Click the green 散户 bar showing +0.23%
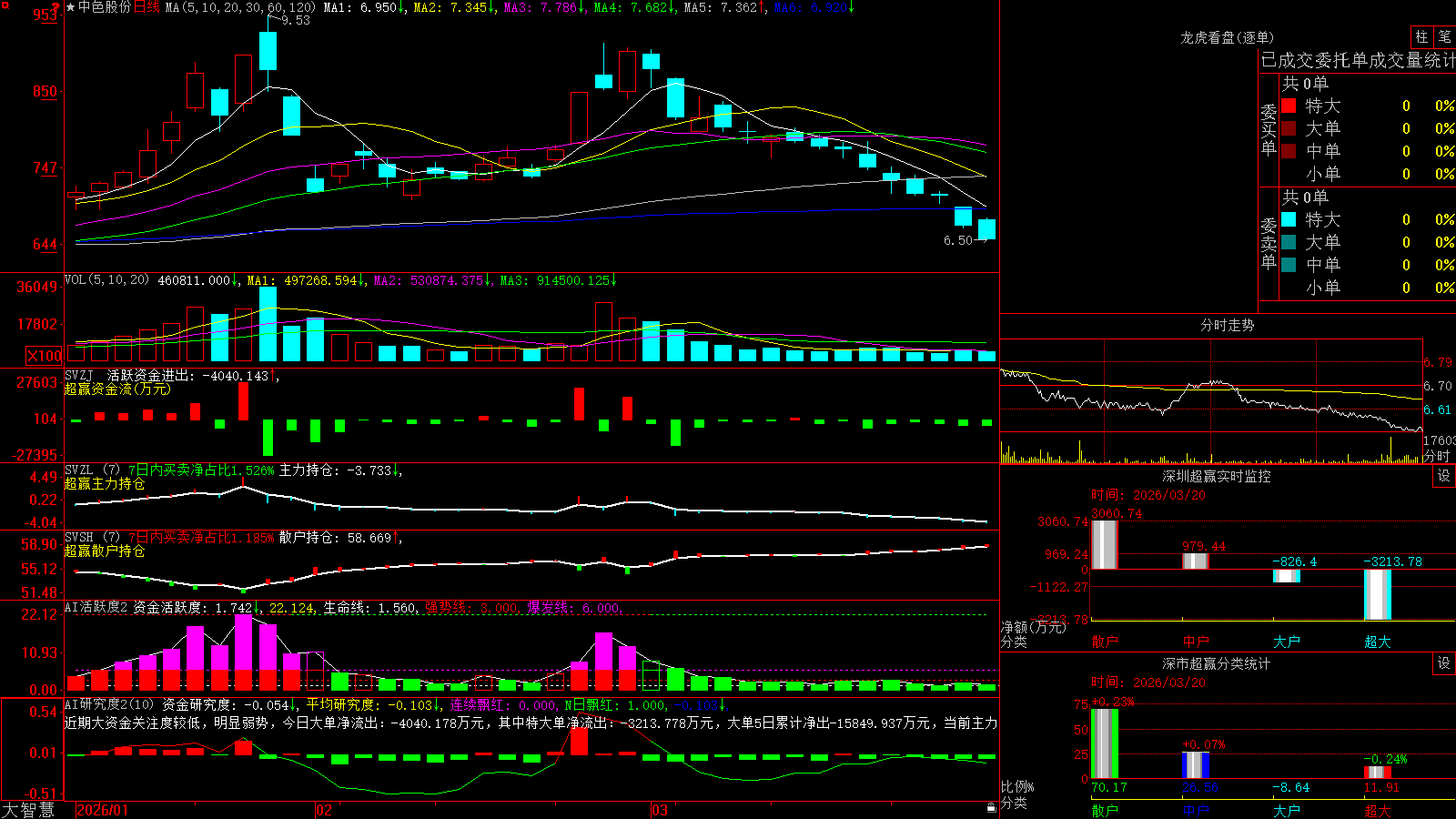 point(1104,743)
